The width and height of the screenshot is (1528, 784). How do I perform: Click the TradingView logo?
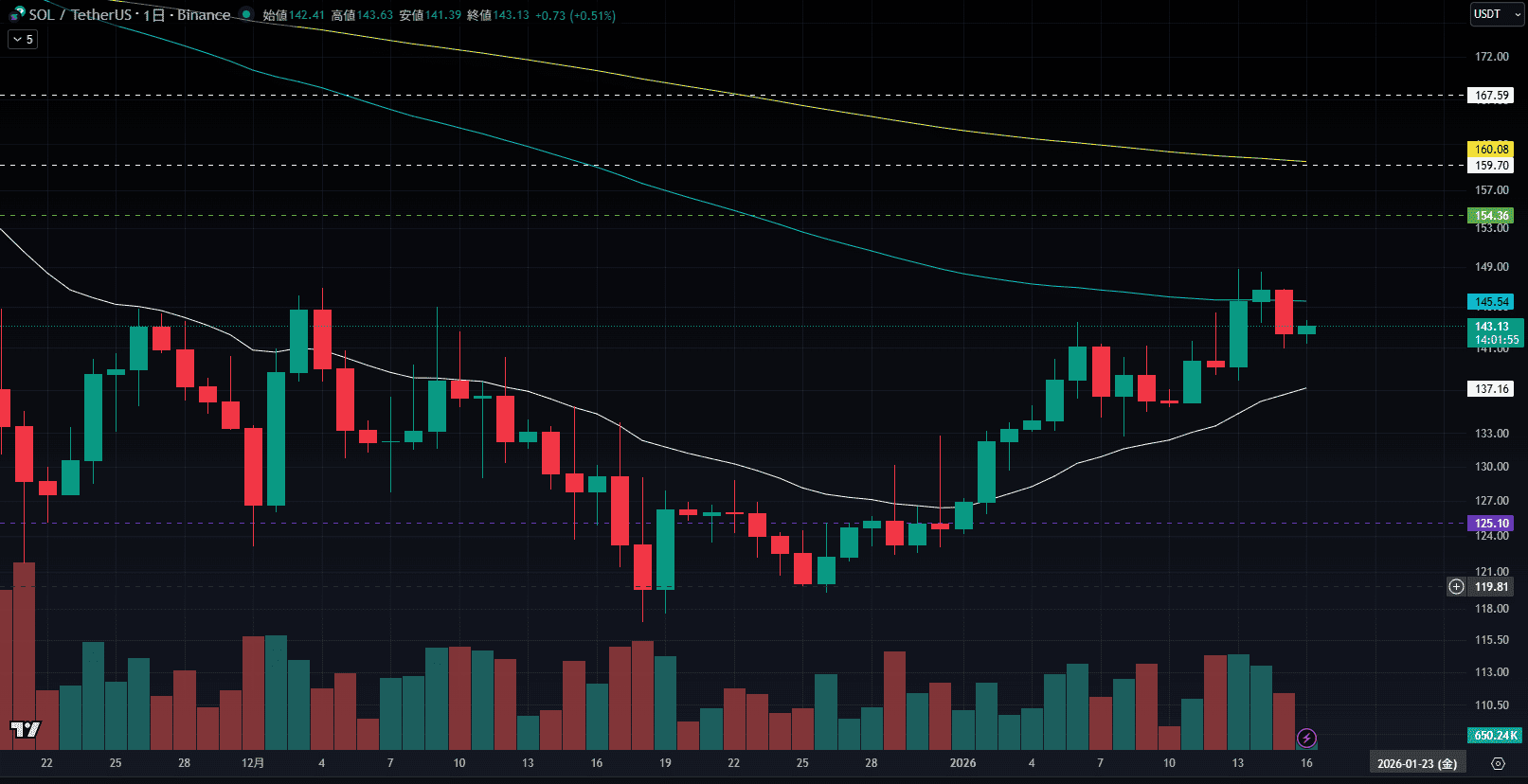coord(26,729)
